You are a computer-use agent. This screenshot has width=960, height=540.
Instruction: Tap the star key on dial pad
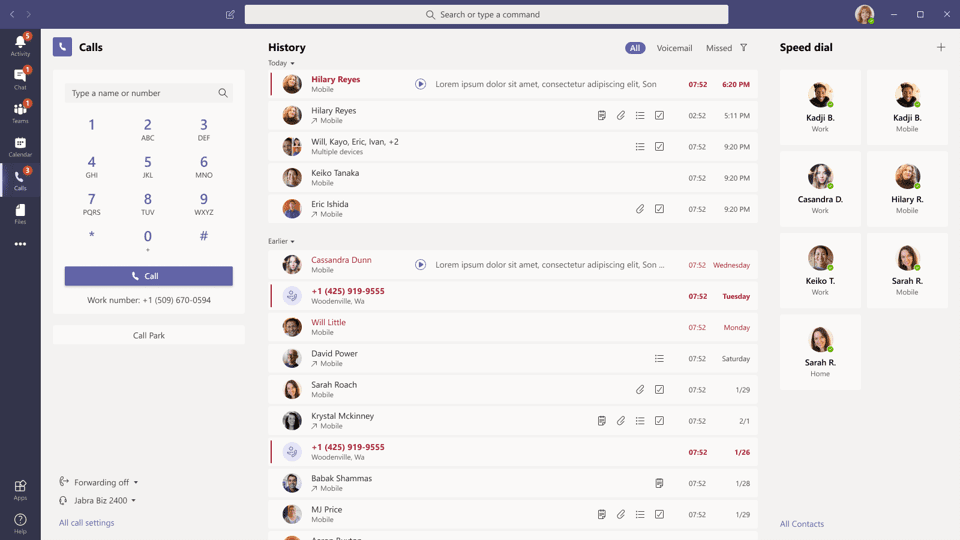[91, 236]
